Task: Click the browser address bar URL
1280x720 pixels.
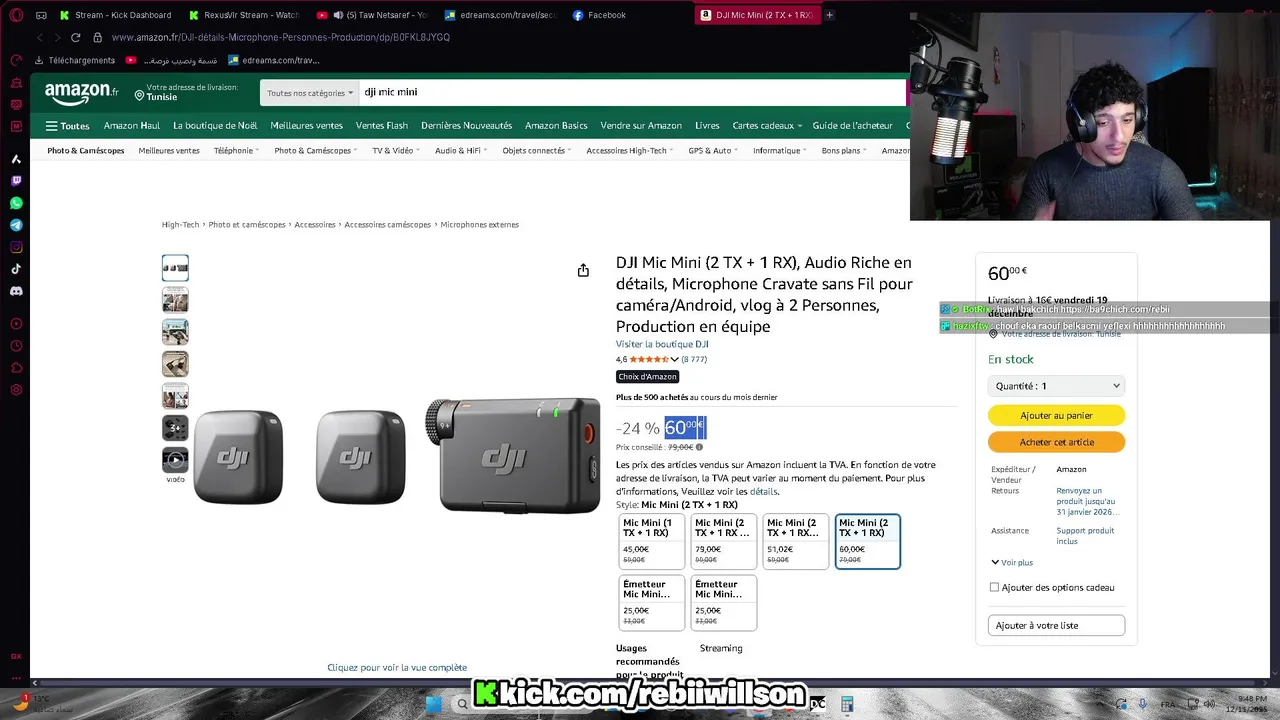Action: tap(281, 37)
